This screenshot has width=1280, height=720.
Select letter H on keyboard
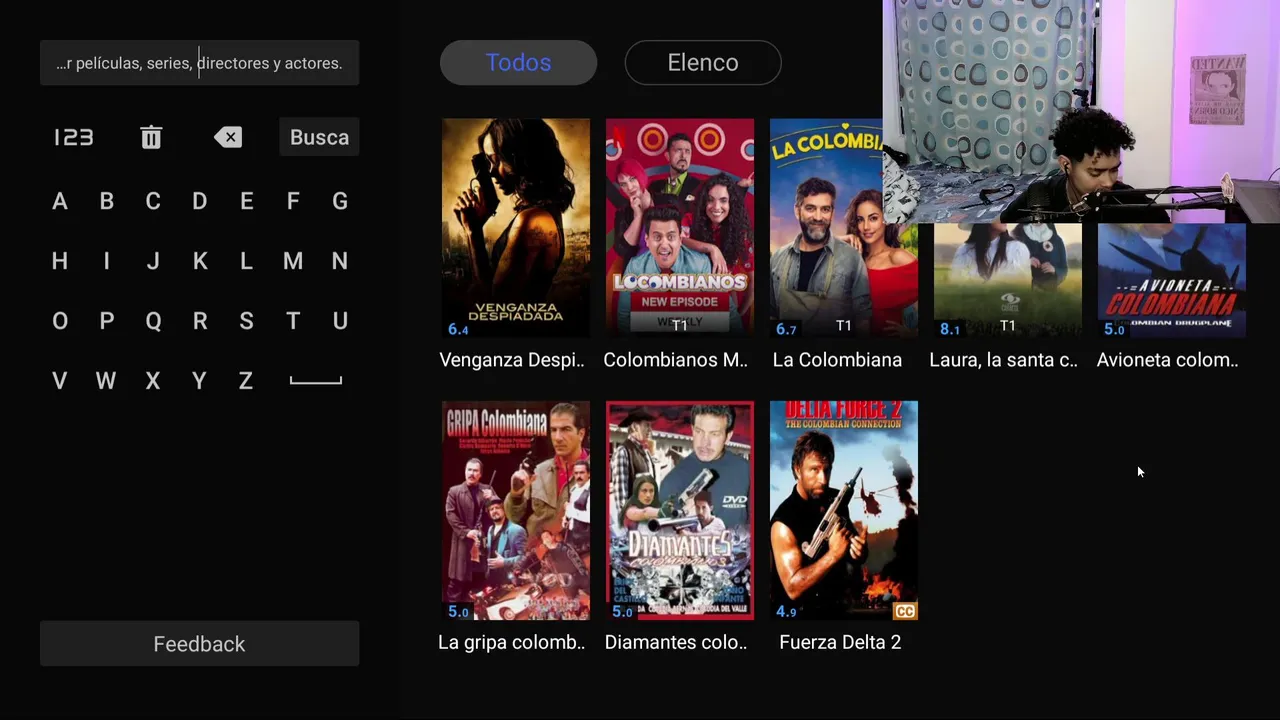[x=60, y=261]
